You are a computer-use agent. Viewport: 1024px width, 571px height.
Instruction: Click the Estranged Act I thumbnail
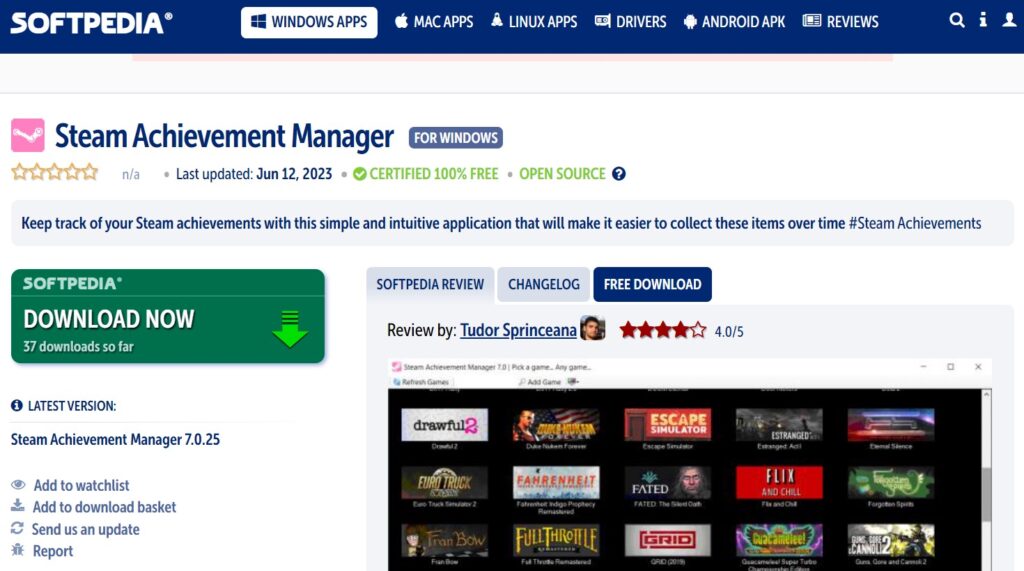(x=779, y=425)
